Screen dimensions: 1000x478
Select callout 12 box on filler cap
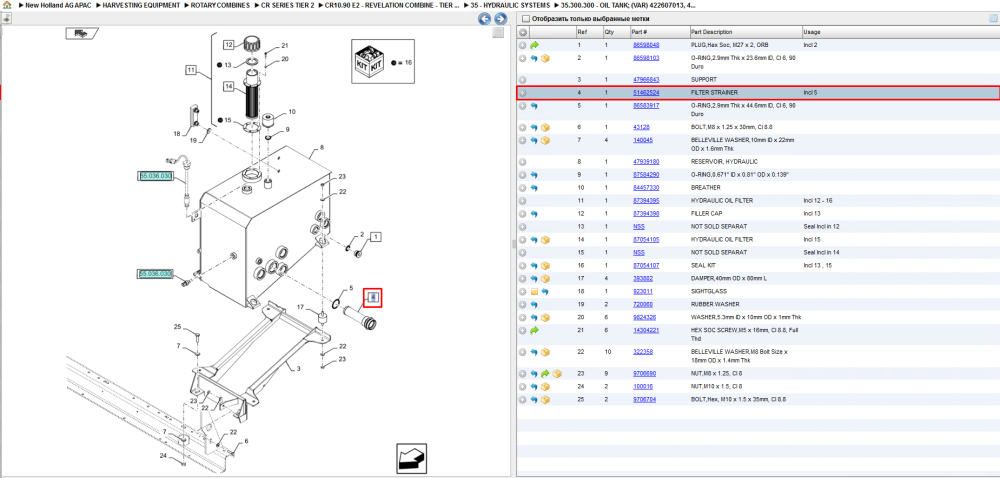(x=229, y=45)
